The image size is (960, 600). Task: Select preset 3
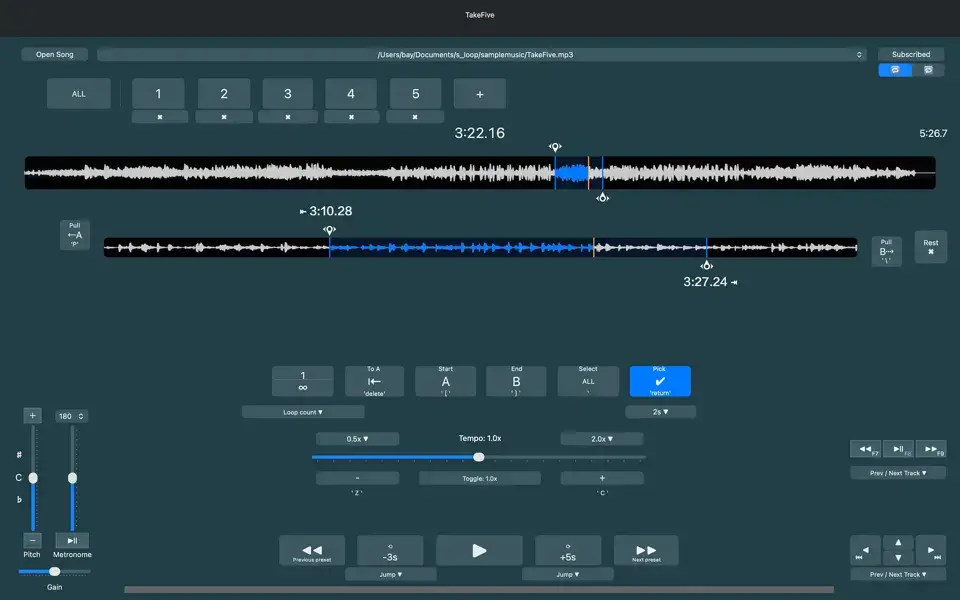point(288,94)
